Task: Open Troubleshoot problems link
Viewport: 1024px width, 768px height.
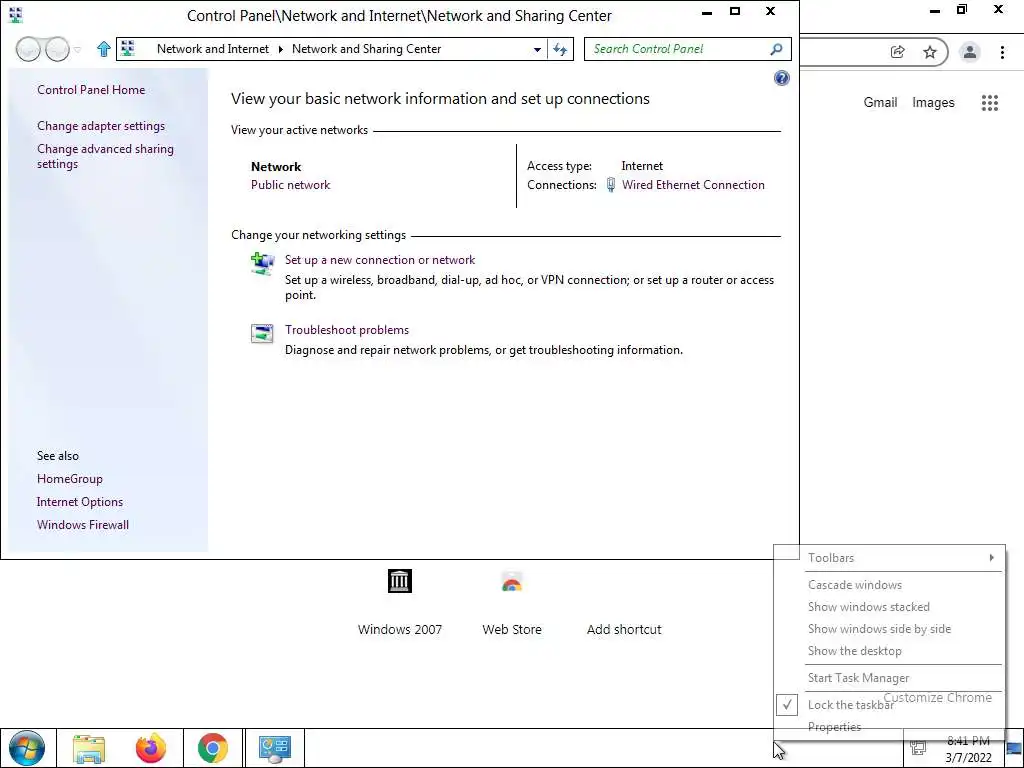Action: click(x=347, y=330)
